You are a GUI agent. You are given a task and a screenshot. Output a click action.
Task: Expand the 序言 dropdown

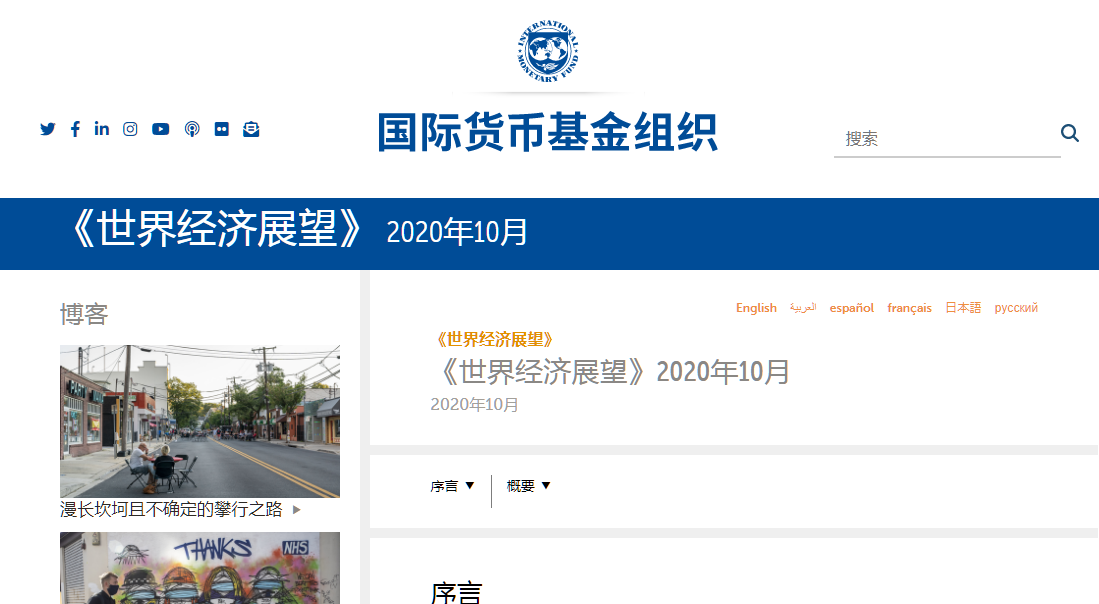click(453, 486)
